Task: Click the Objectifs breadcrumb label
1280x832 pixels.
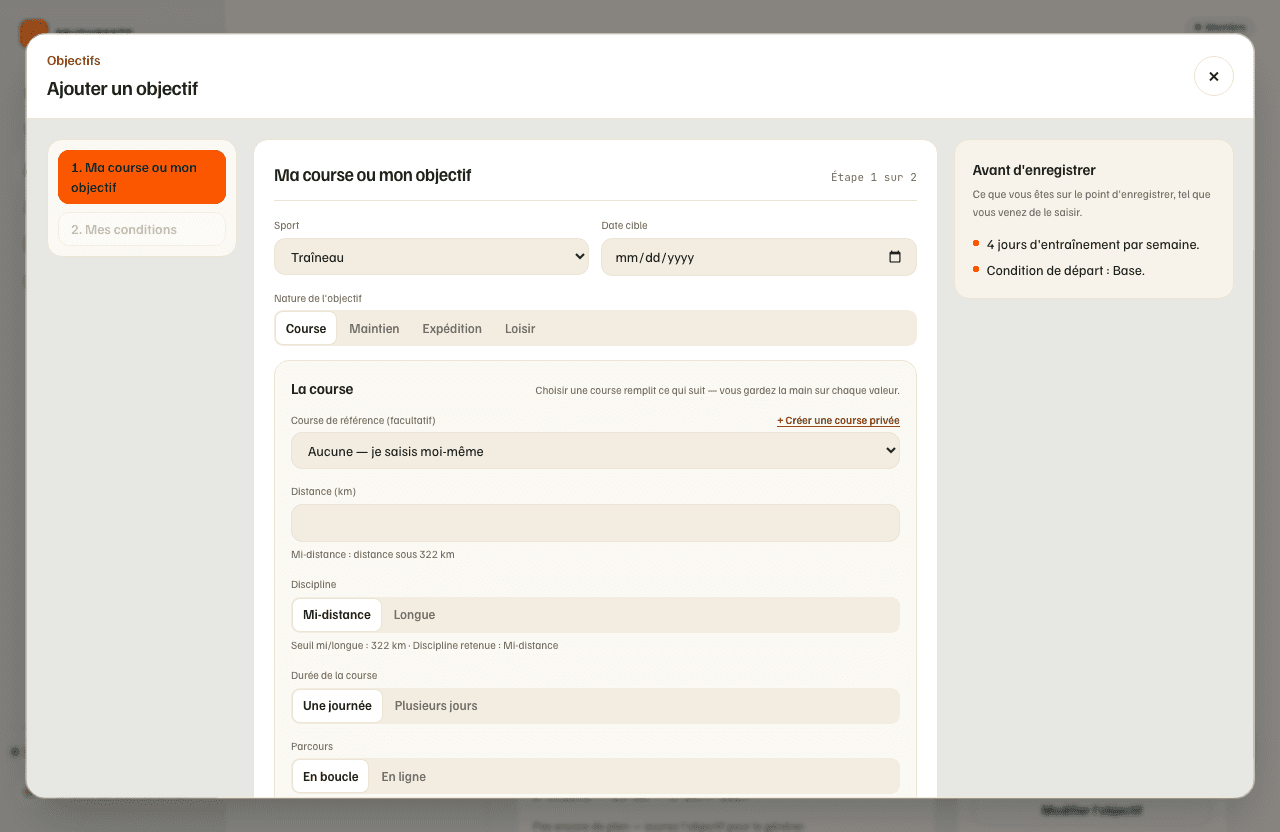Action: coord(74,60)
